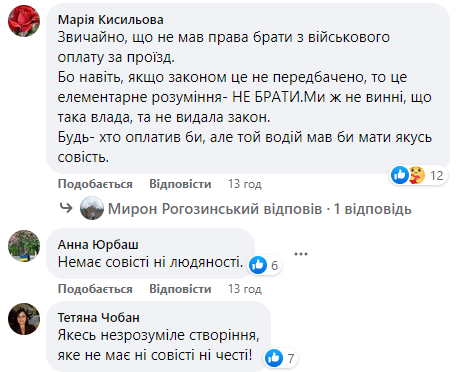Open Марія Кисильова's rose profile picture
The width and height of the screenshot is (475, 372).
(x=24, y=21)
